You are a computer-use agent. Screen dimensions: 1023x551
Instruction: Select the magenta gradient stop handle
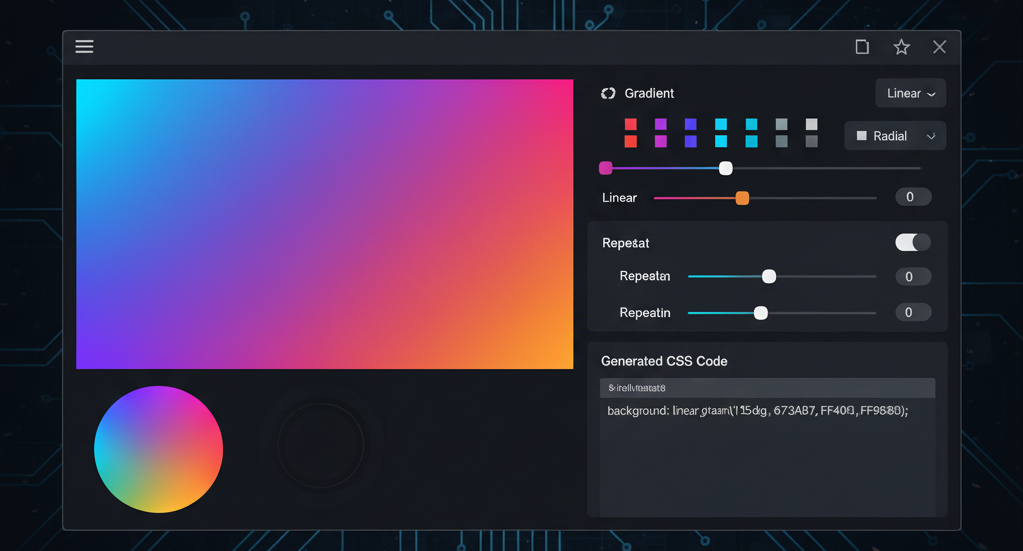tap(606, 168)
